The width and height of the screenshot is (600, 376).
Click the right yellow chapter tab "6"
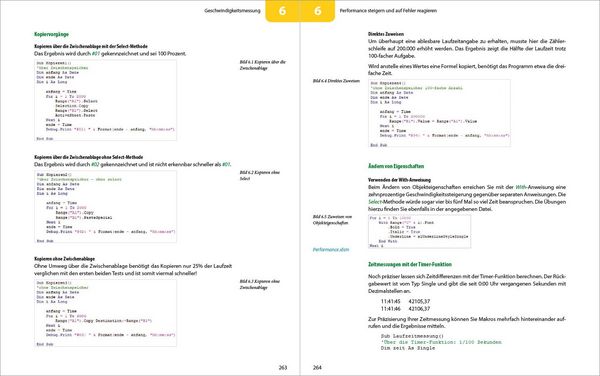point(318,11)
